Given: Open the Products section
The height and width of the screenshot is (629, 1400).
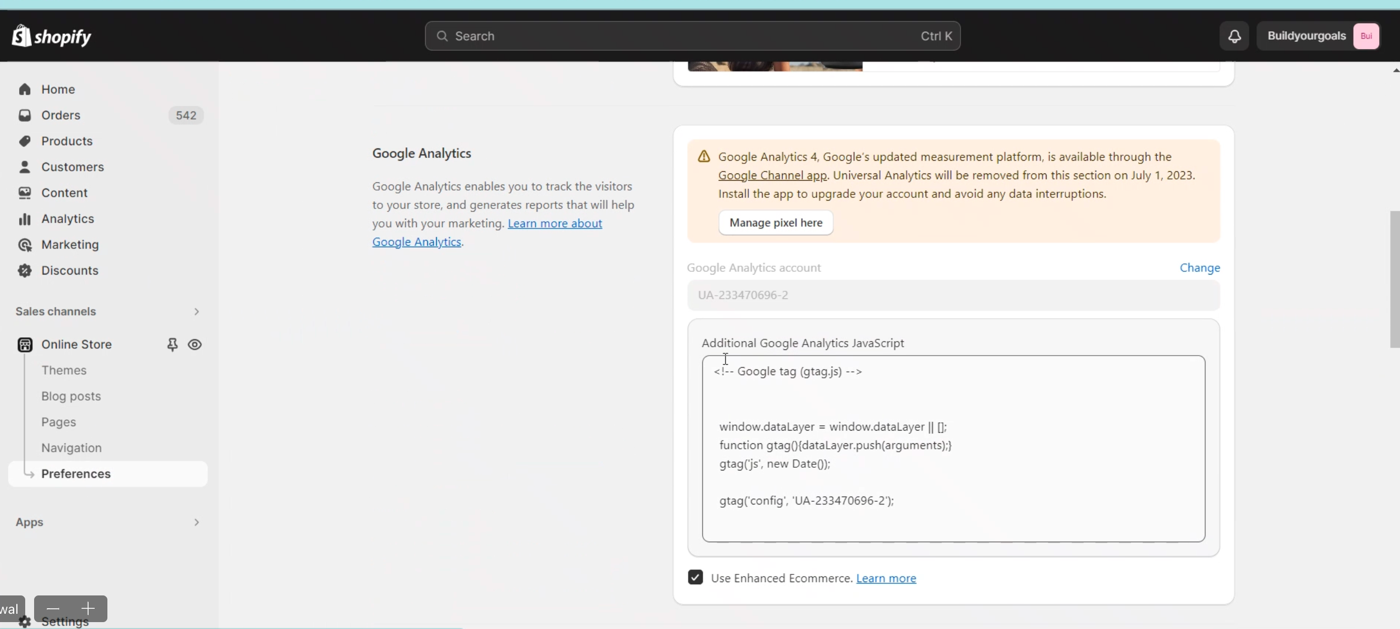Looking at the screenshot, I should [64, 141].
